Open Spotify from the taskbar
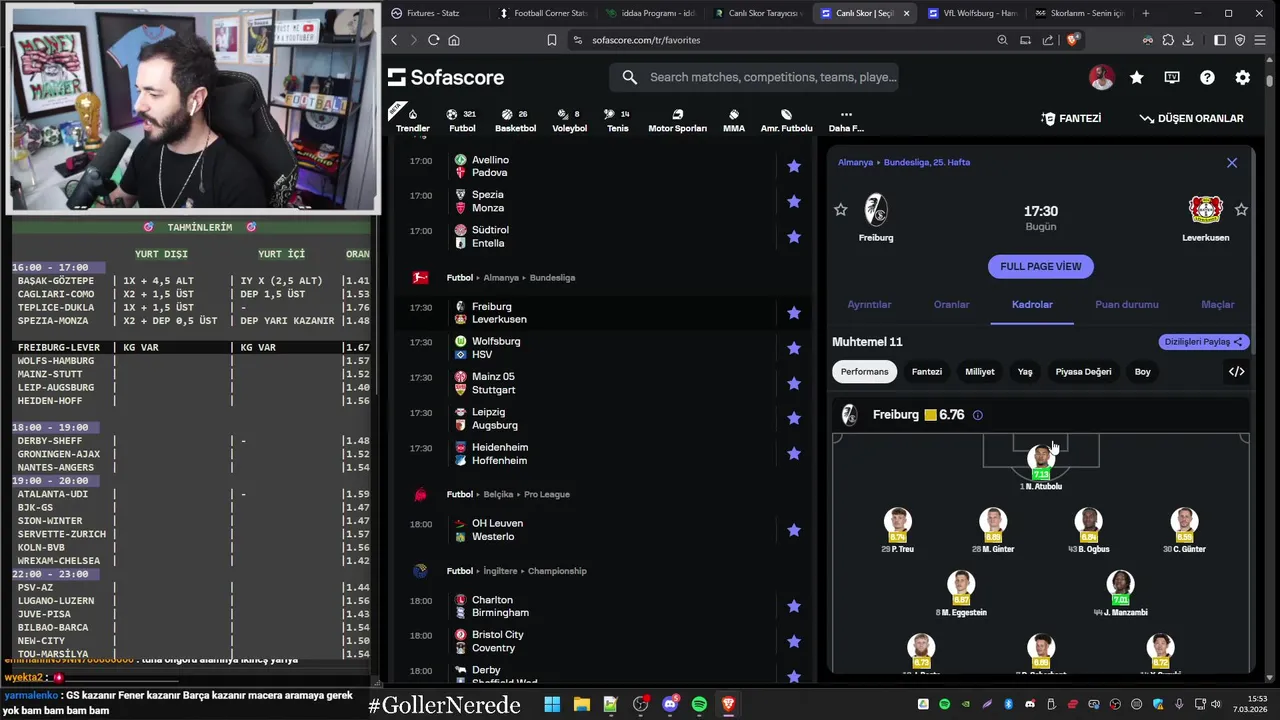Image resolution: width=1280 pixels, height=720 pixels. click(699, 704)
